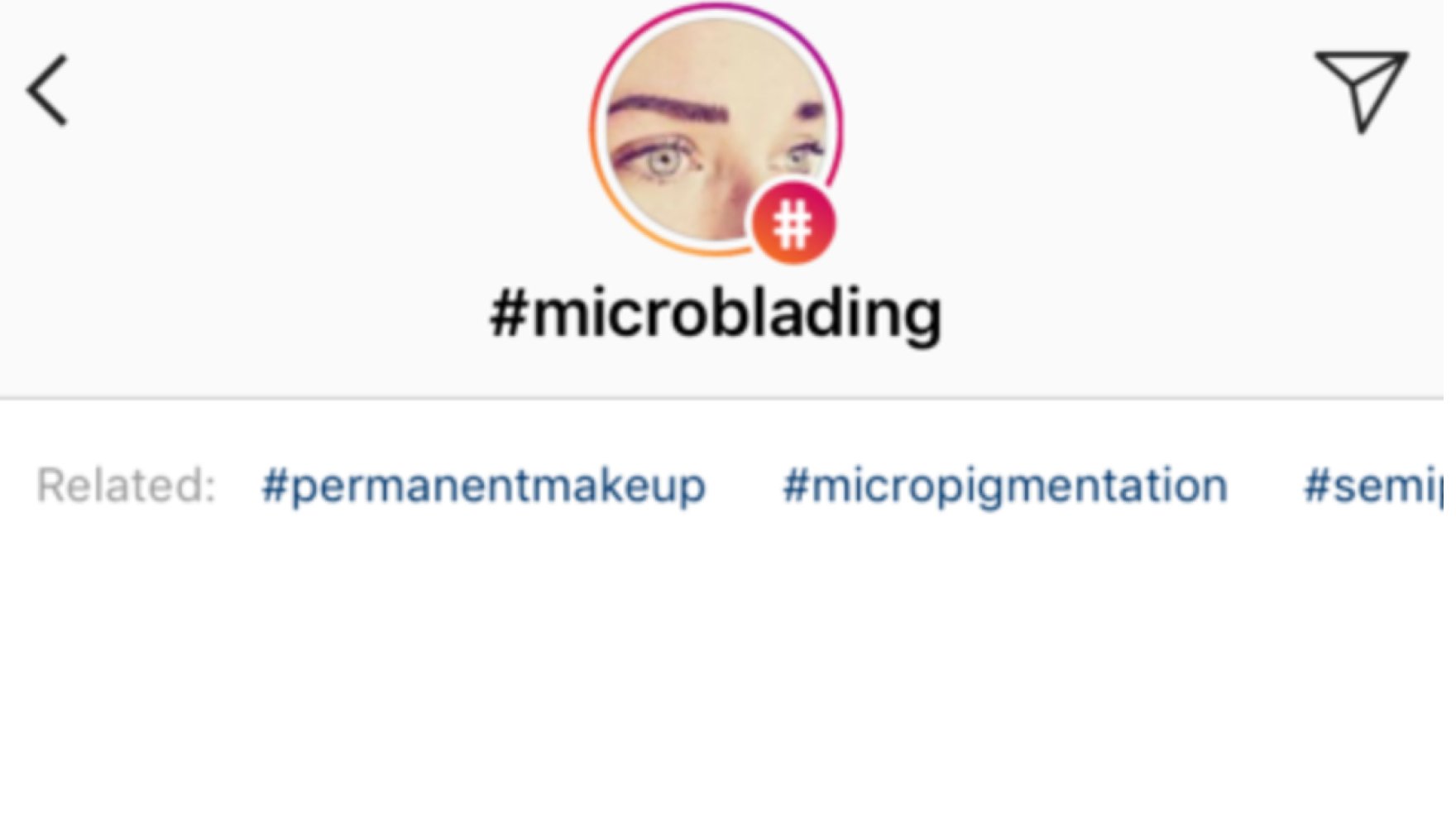Open the #micropigmentation related hashtag
1456x819 pixels.
(1003, 486)
